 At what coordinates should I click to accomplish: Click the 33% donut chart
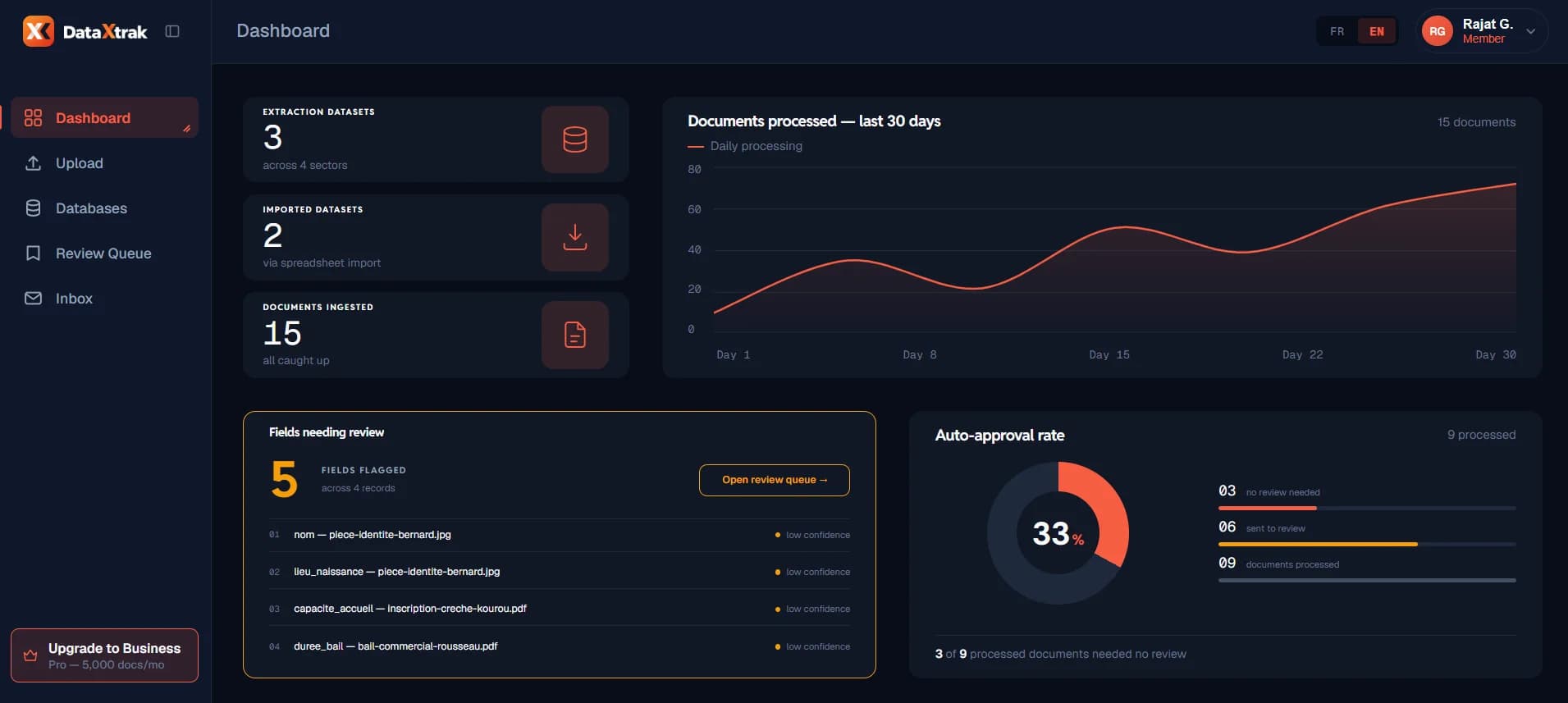[x=1058, y=533]
